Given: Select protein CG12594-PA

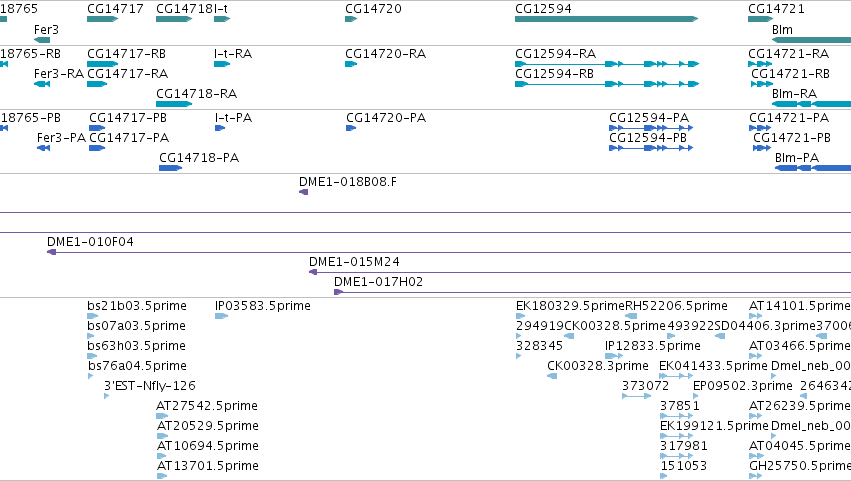Looking at the screenshot, I should tap(649, 118).
